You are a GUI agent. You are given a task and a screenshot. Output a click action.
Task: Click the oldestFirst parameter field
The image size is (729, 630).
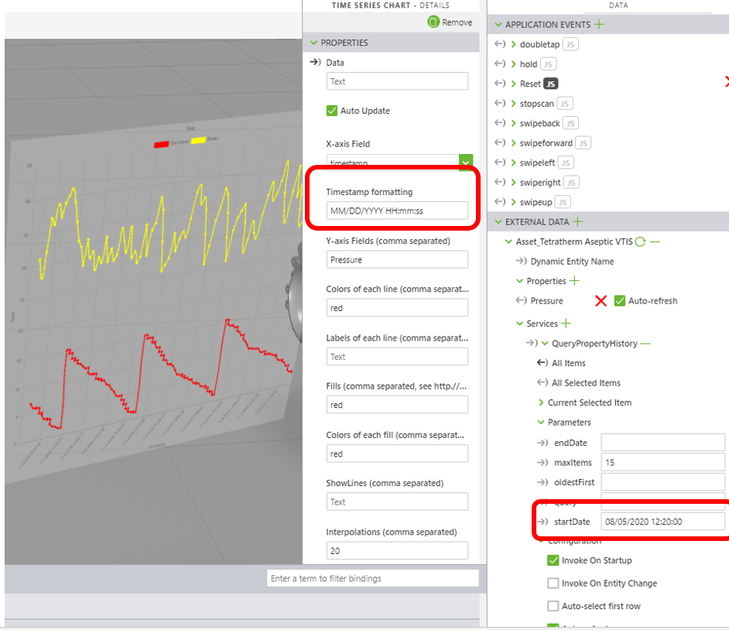(663, 482)
